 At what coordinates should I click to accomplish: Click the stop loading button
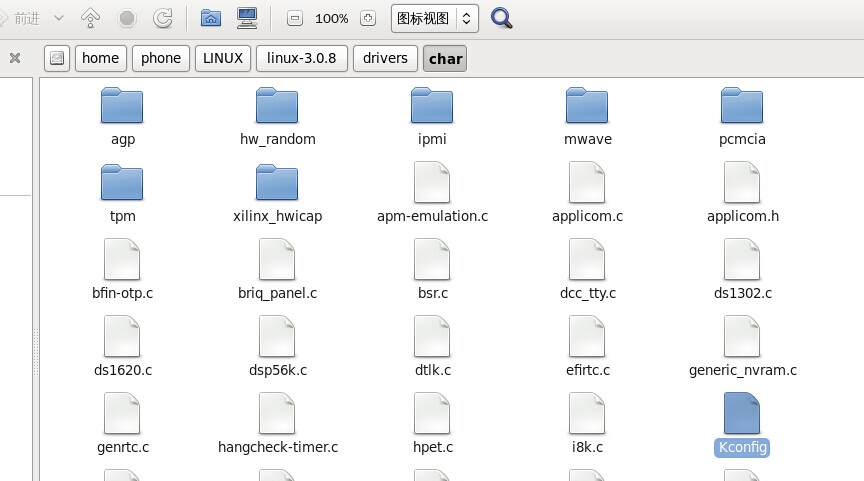(127, 18)
